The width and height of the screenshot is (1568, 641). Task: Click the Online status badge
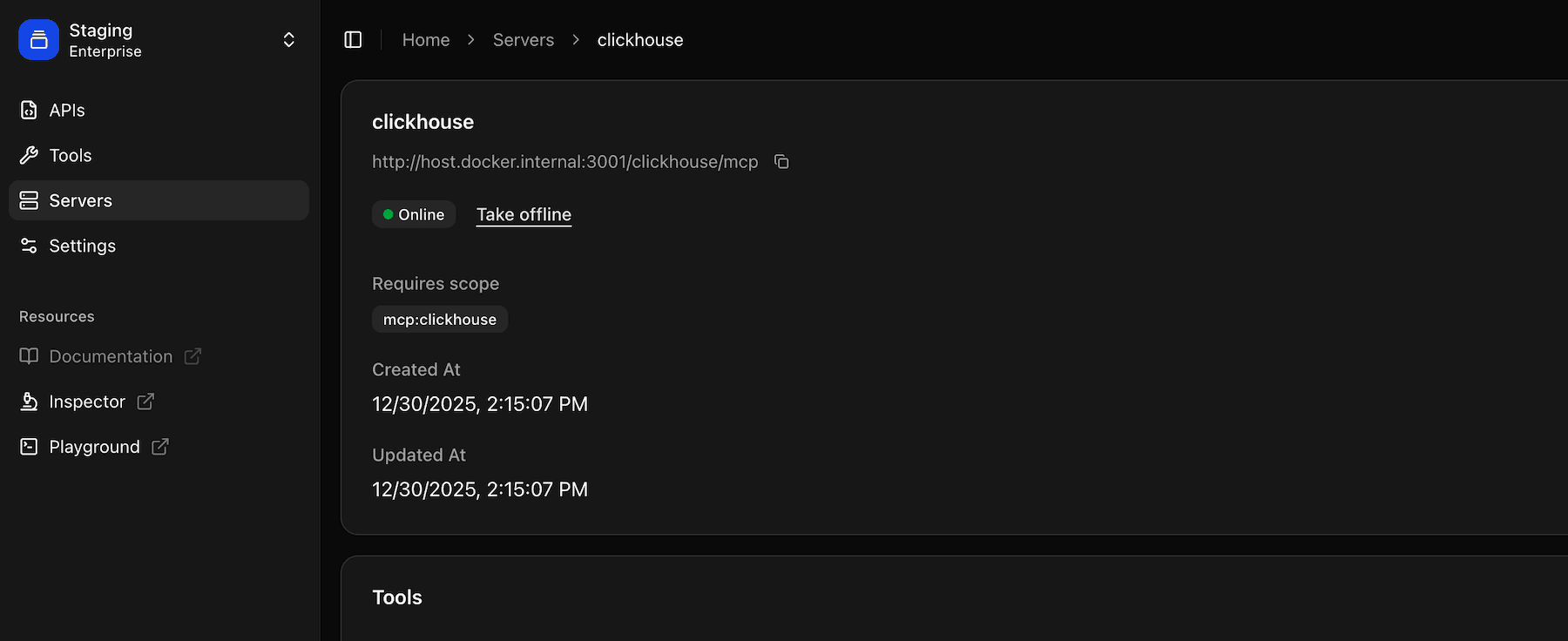414,215
